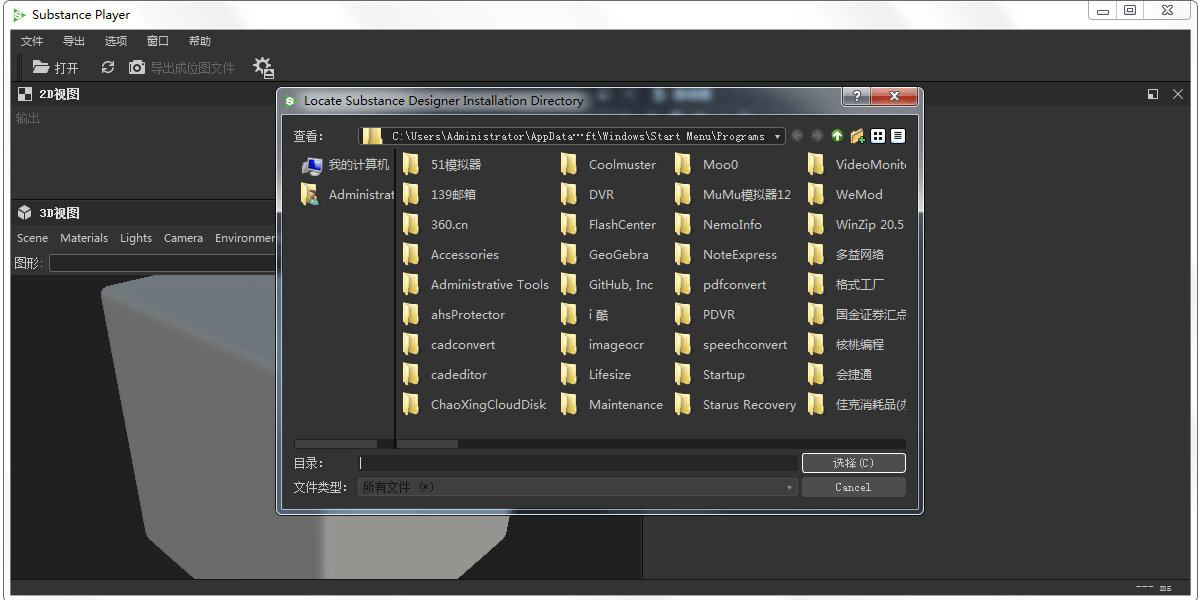The image size is (1200, 600).
Task: Open the Camera menu in 3D view
Action: 183,238
